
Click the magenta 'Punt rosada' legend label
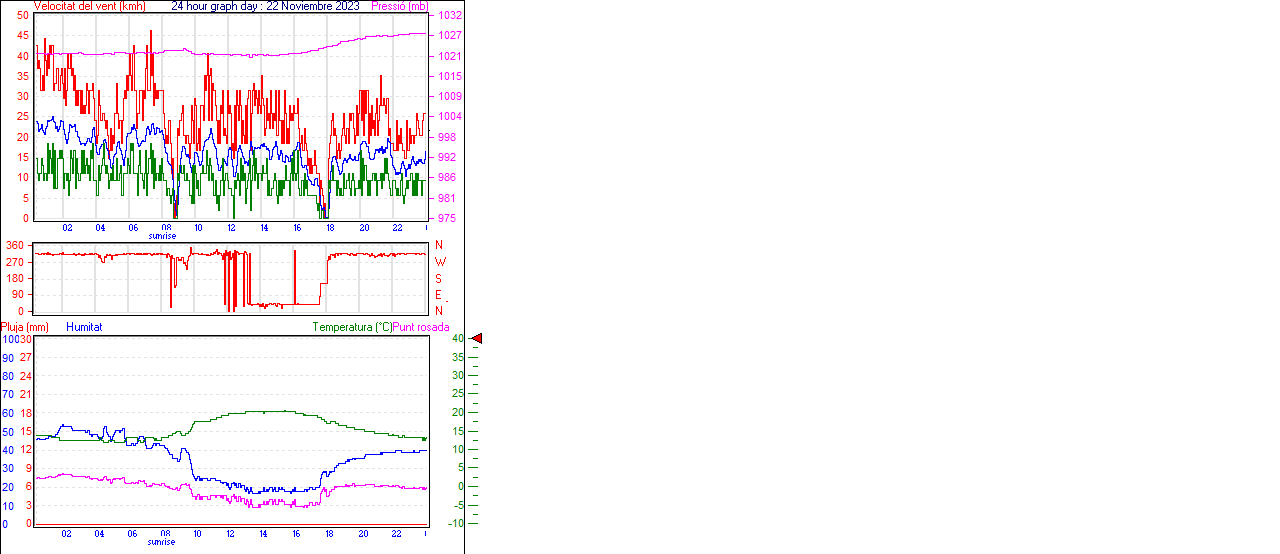[421, 327]
